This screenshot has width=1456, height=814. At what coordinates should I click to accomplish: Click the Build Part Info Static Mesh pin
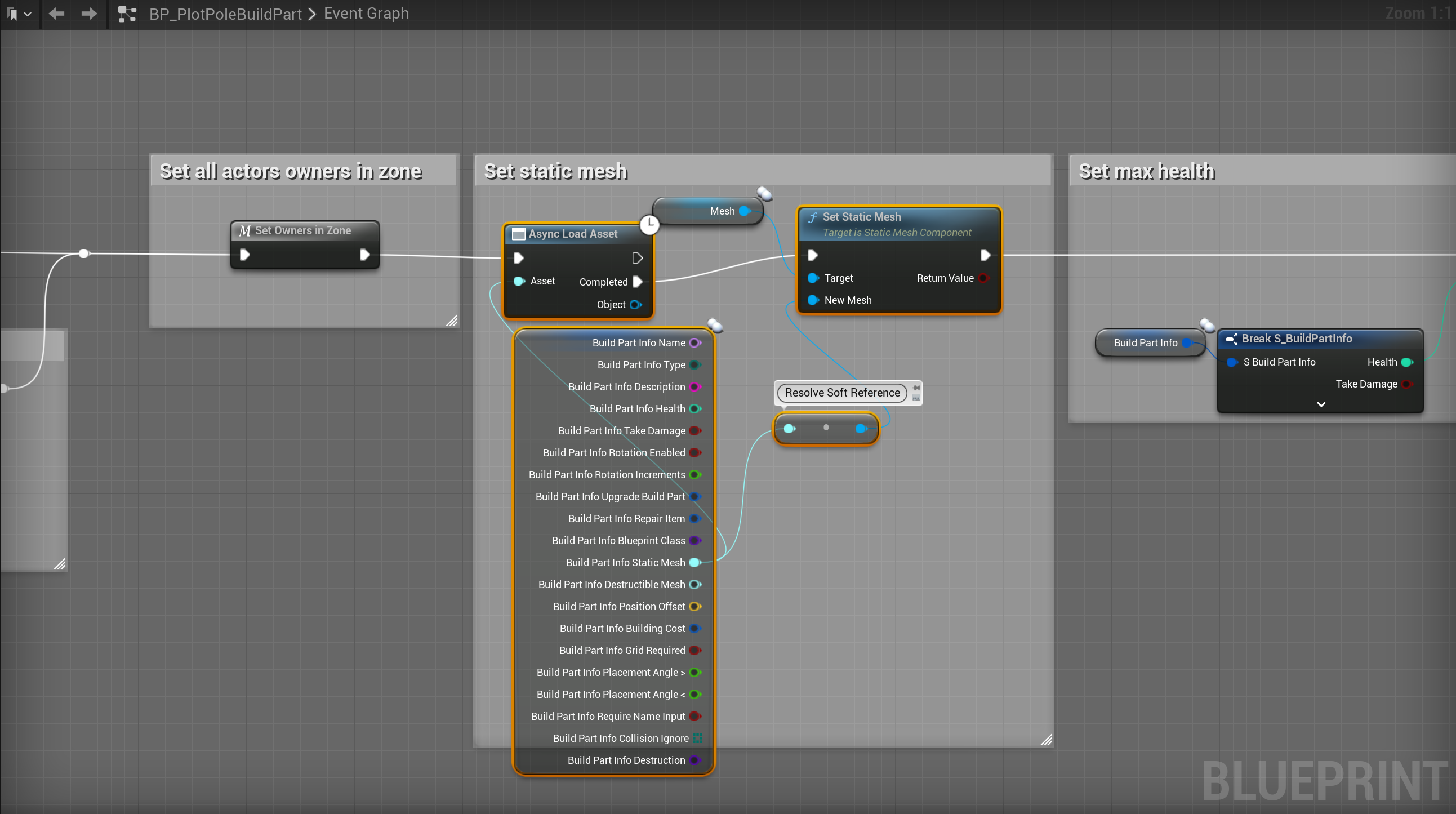tap(694, 562)
